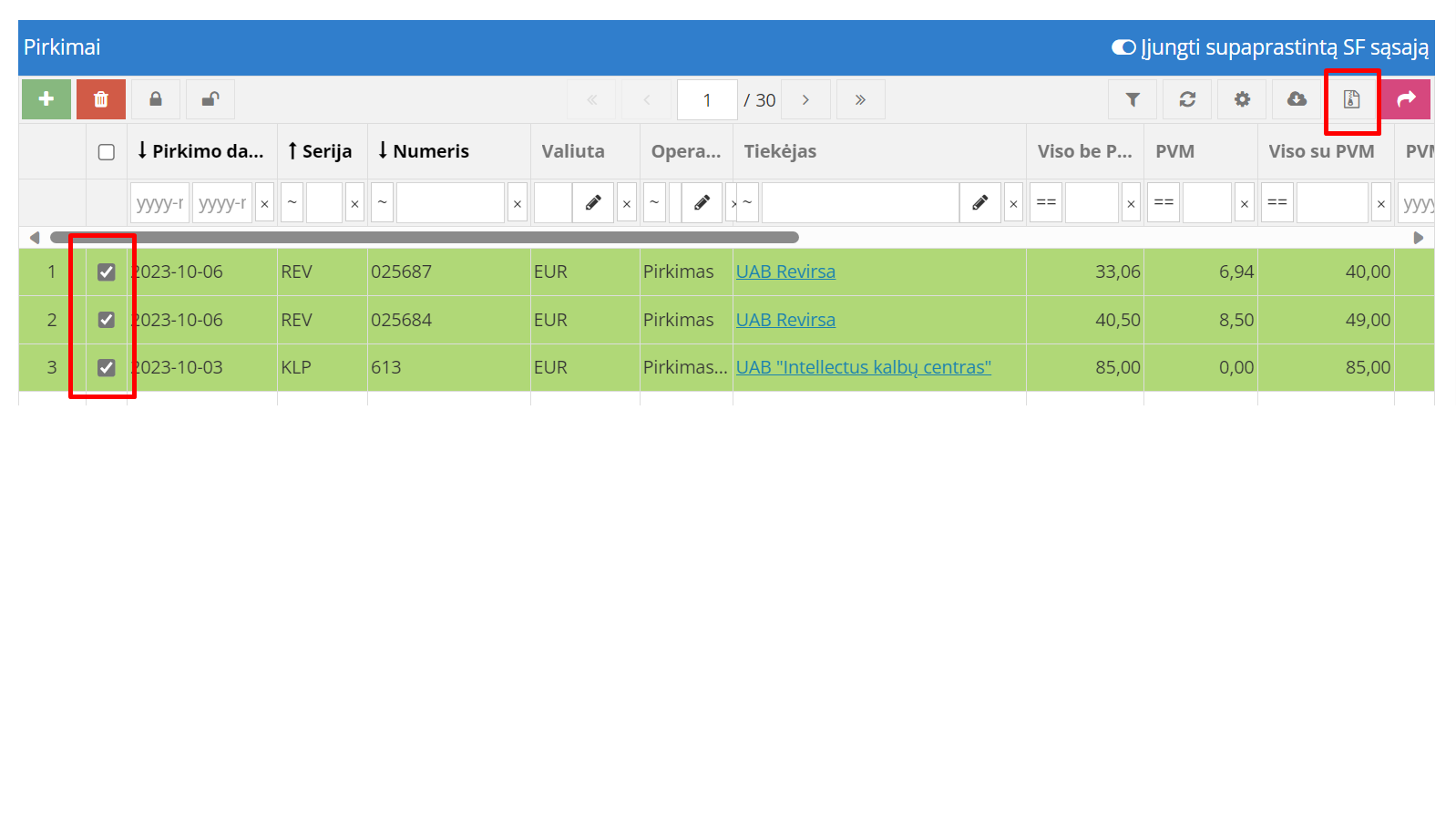Open the Viso be PVM comparison operator
This screenshot has width=1456, height=820.
(x=1046, y=203)
